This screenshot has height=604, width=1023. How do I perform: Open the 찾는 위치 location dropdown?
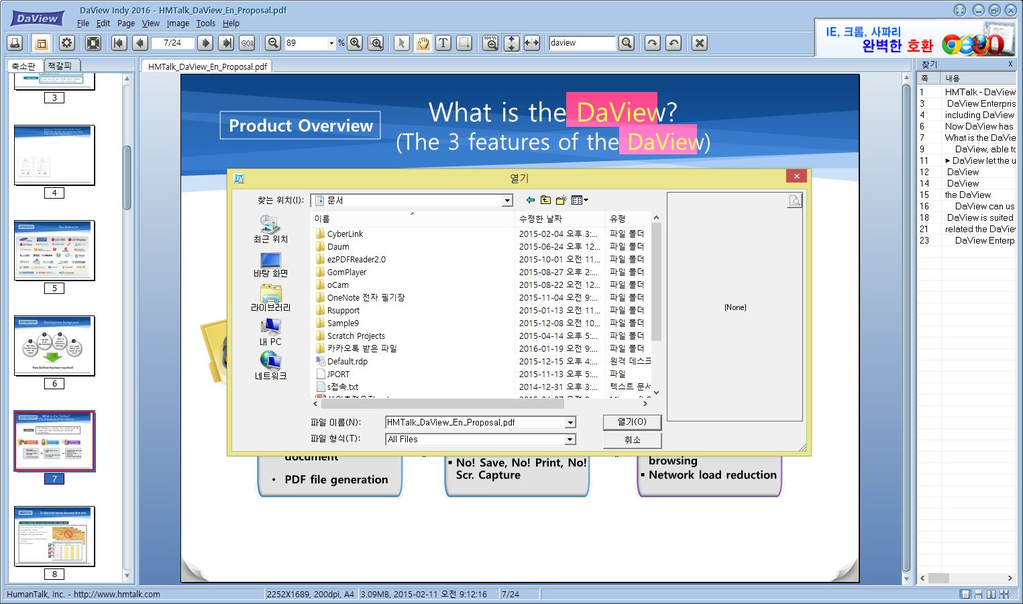coord(506,201)
